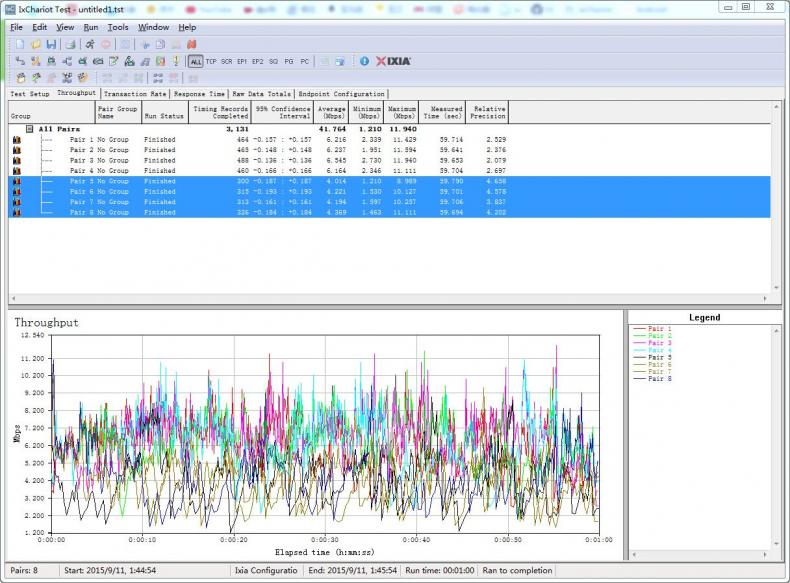
Task: Click the IXIA logo in the toolbar
Action: (x=393, y=61)
